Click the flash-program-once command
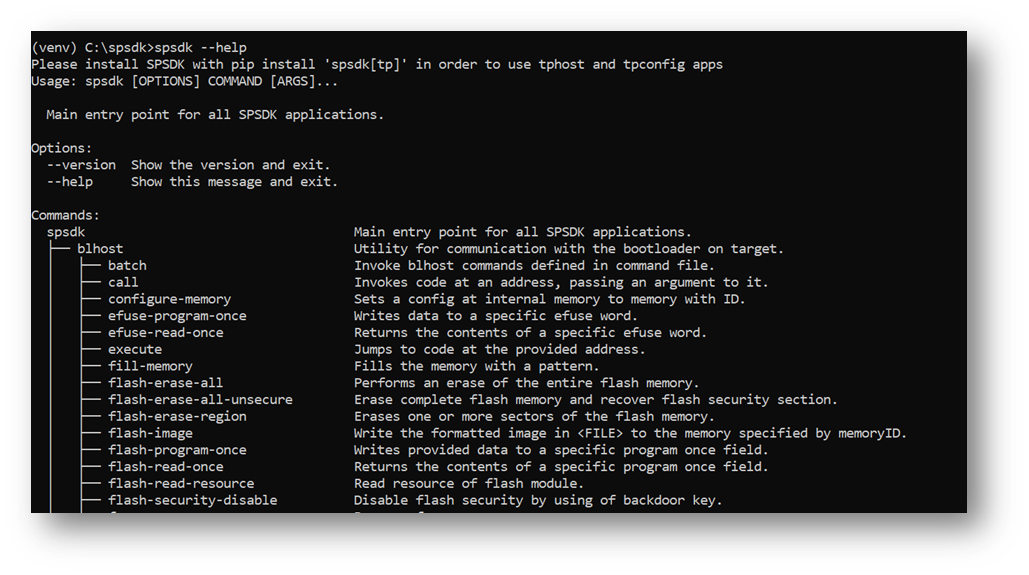 coord(177,450)
